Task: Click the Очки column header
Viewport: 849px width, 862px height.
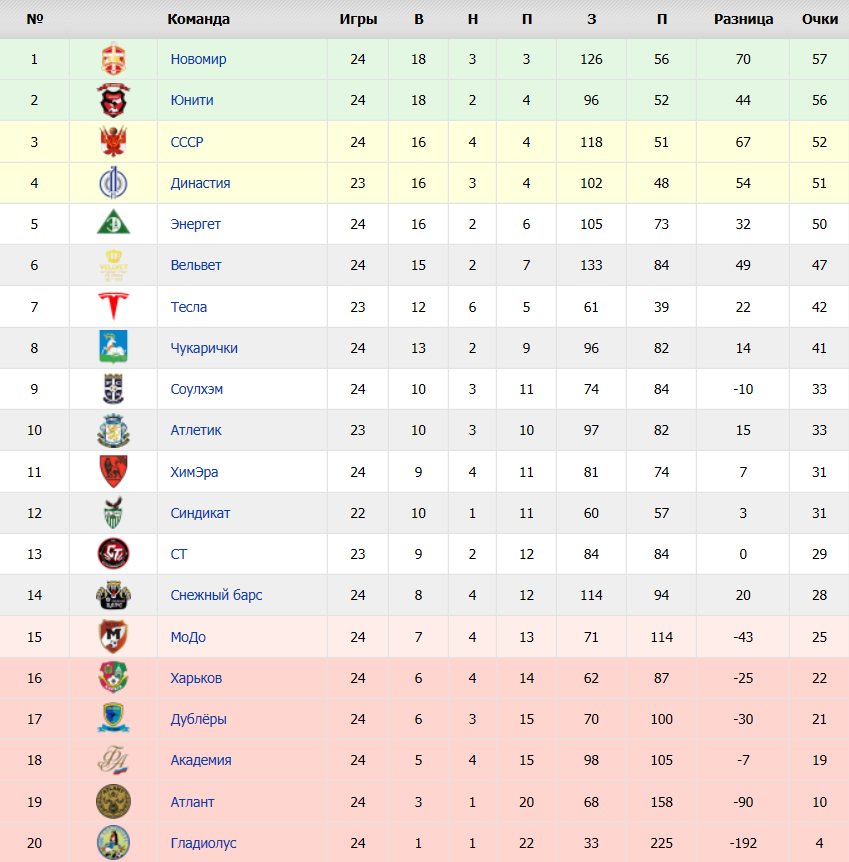Action: 820,19
